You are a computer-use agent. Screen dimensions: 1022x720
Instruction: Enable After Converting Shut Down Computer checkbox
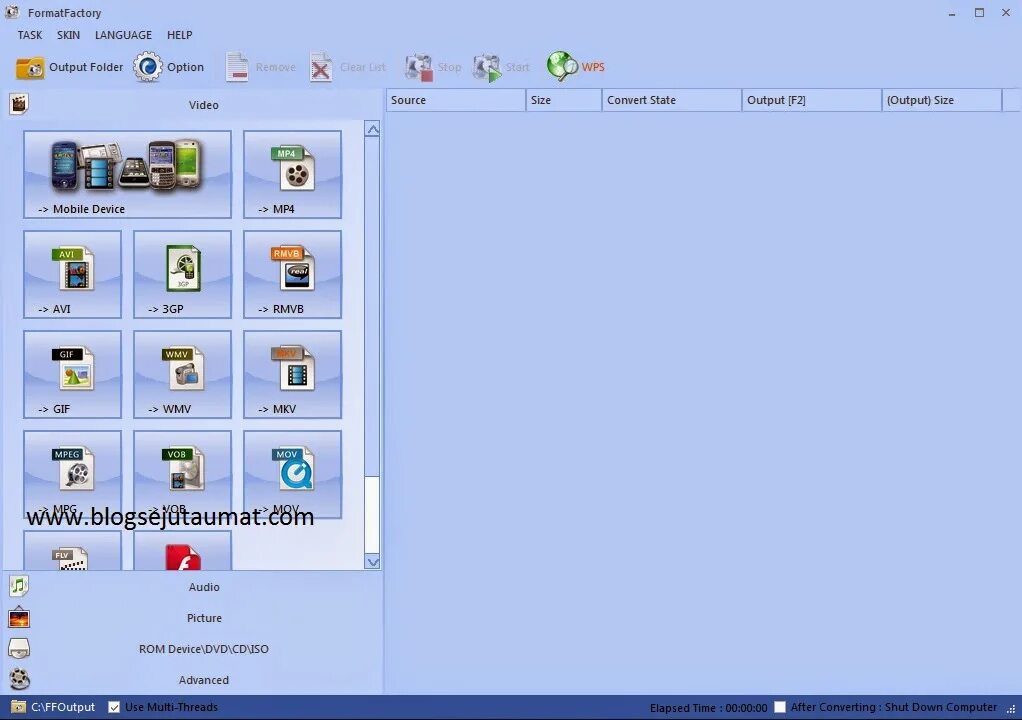tap(780, 707)
